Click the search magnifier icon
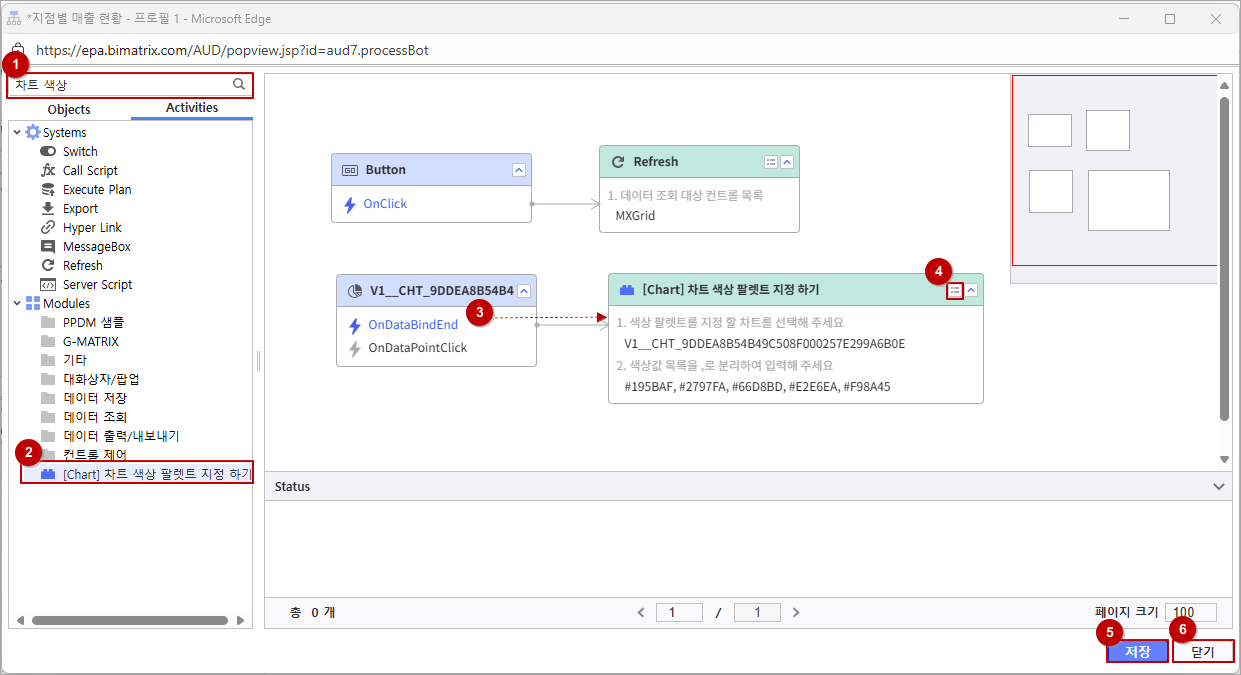Viewport: 1241px width, 675px height. tap(239, 85)
